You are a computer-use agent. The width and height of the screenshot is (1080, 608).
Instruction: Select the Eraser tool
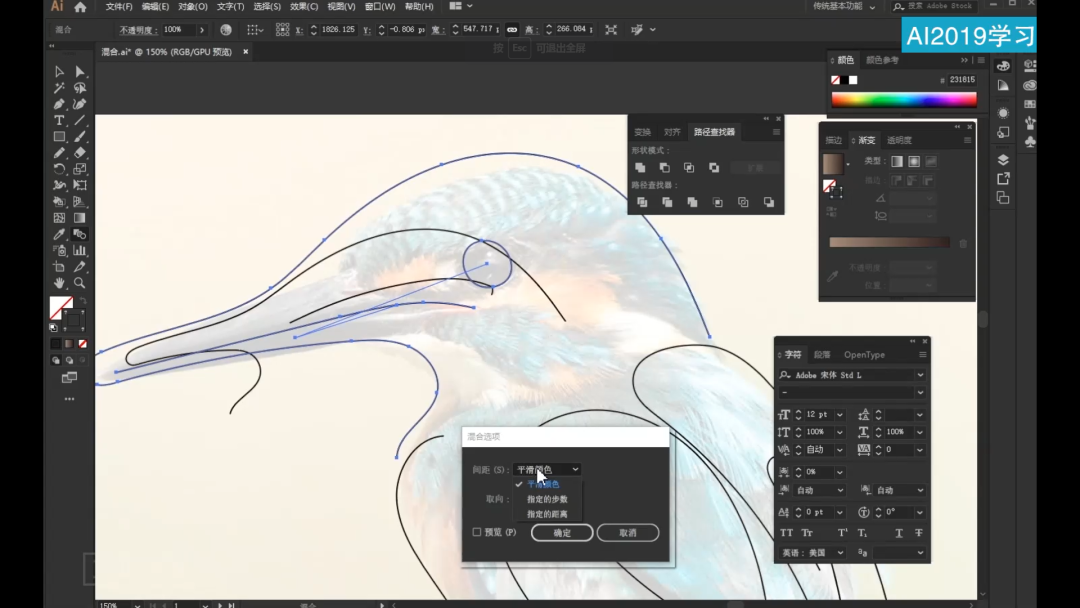(x=80, y=153)
